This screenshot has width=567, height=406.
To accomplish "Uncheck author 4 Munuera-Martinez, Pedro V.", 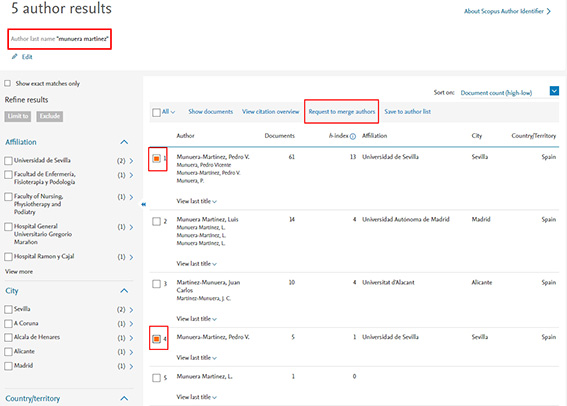I will pos(156,339).
